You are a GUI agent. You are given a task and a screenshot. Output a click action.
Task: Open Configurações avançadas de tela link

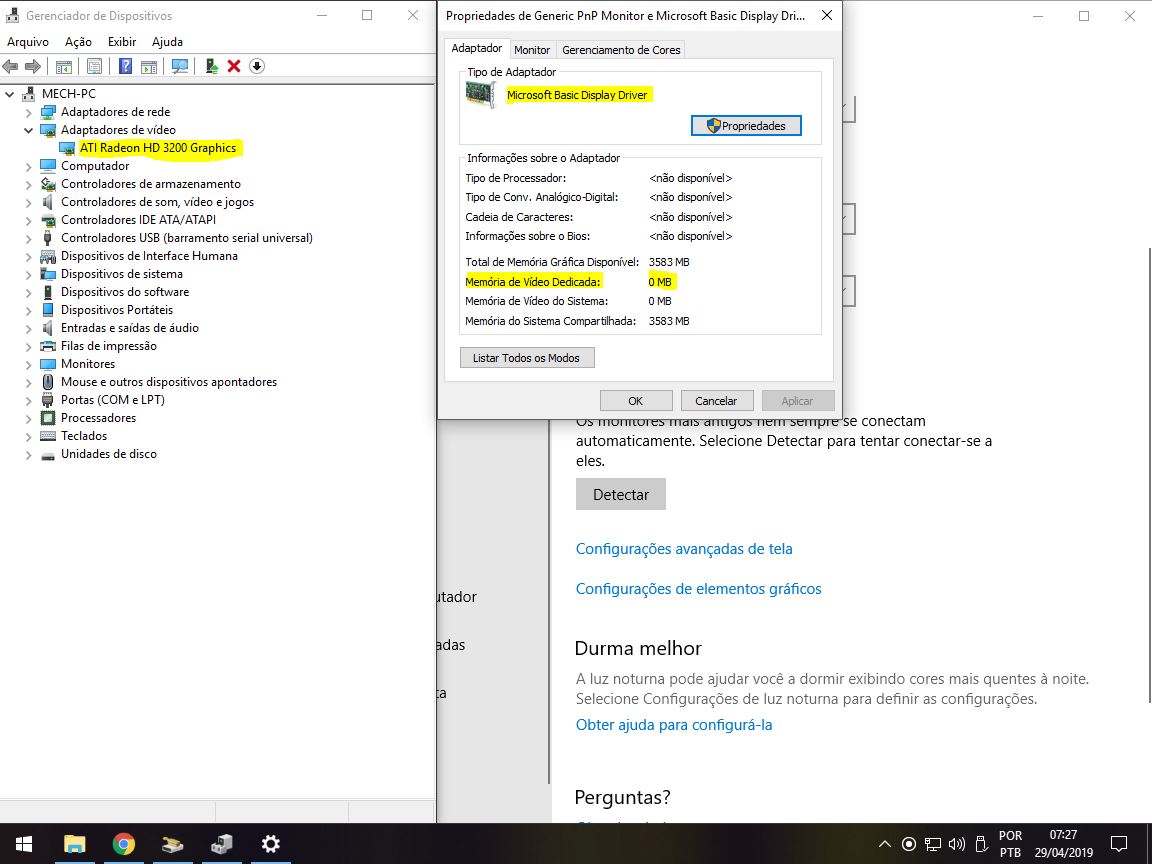(x=684, y=549)
